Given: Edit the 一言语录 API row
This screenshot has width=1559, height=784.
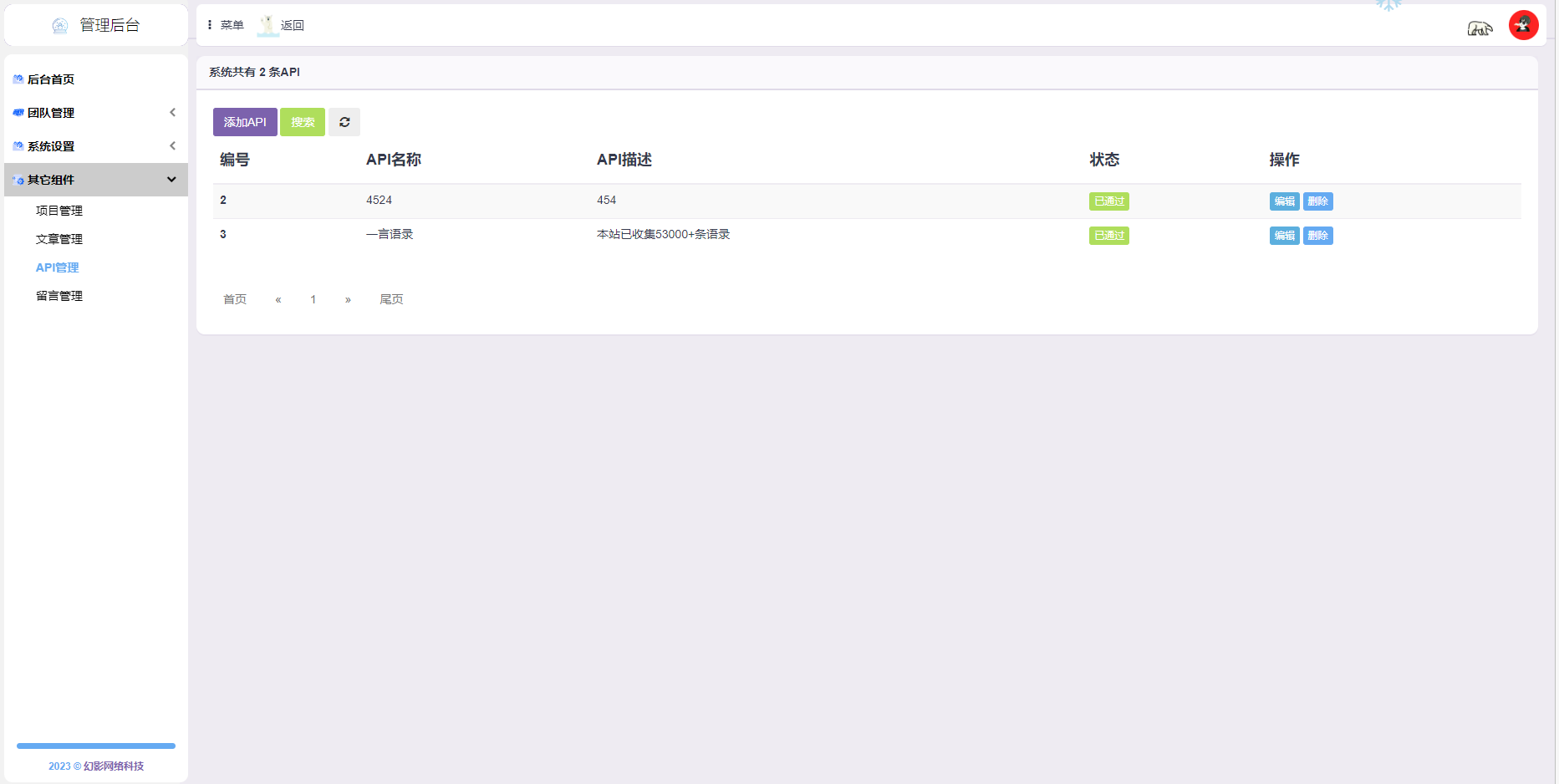Looking at the screenshot, I should (1284, 236).
